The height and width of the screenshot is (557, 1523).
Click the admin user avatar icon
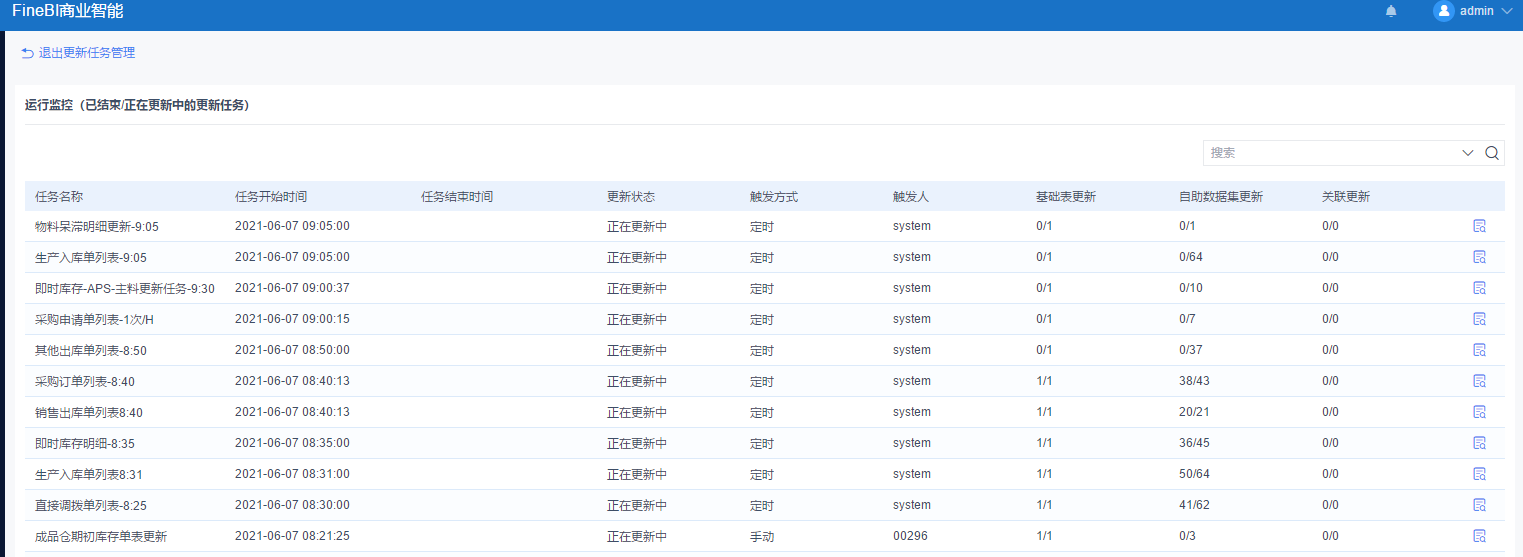(1443, 11)
